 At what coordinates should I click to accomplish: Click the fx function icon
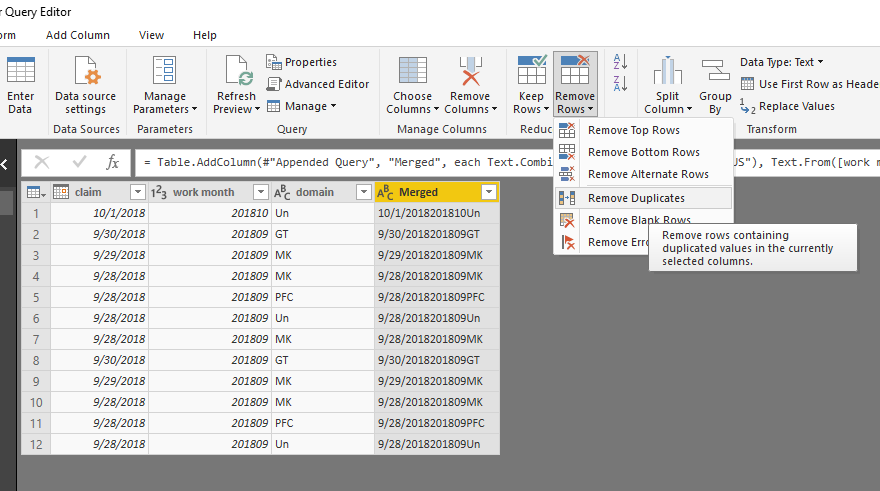pos(112,162)
